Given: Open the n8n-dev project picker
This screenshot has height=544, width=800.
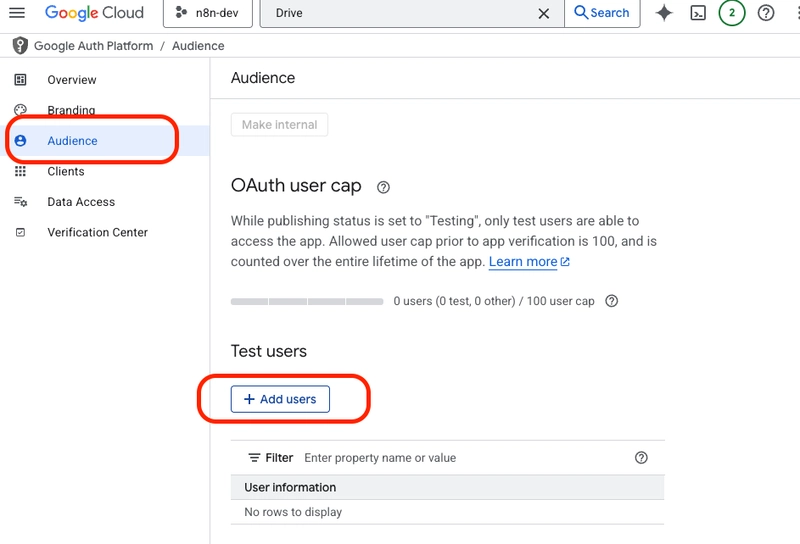Looking at the screenshot, I should click(x=208, y=13).
